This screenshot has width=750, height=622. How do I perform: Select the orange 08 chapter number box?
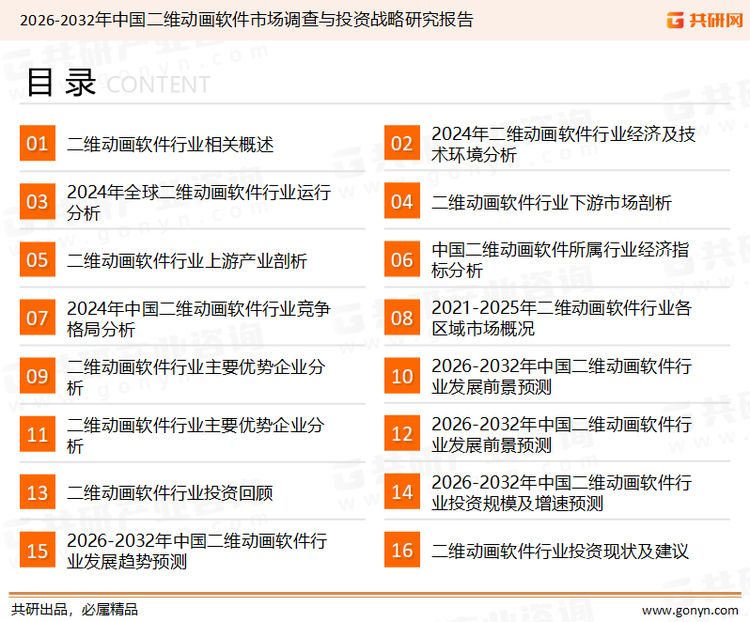[402, 318]
